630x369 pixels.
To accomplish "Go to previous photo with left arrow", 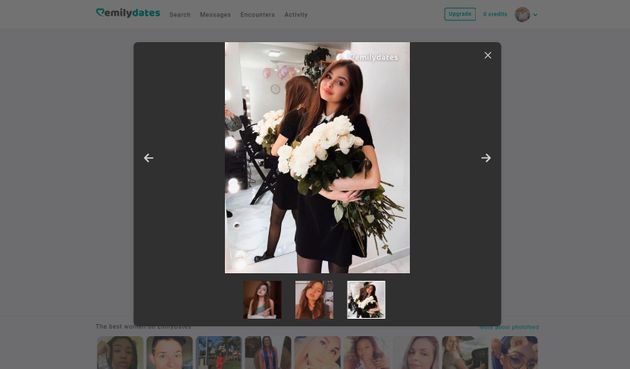I will [x=149, y=158].
